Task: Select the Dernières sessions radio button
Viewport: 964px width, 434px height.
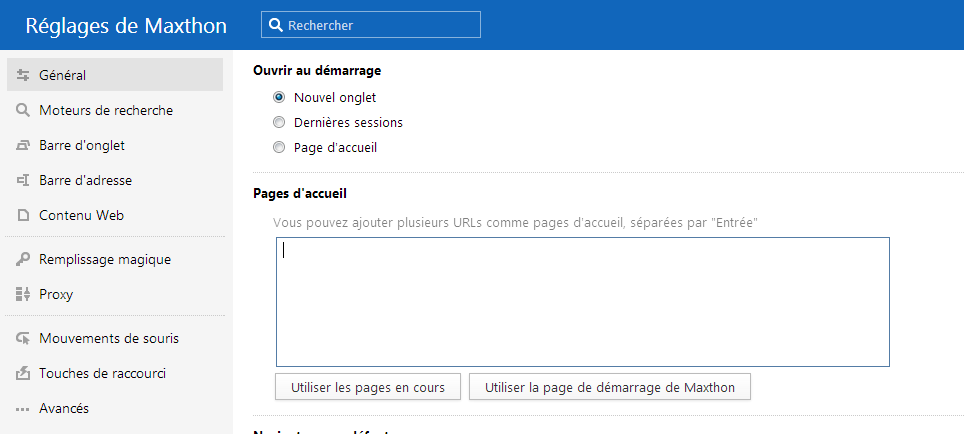Action: (x=279, y=122)
